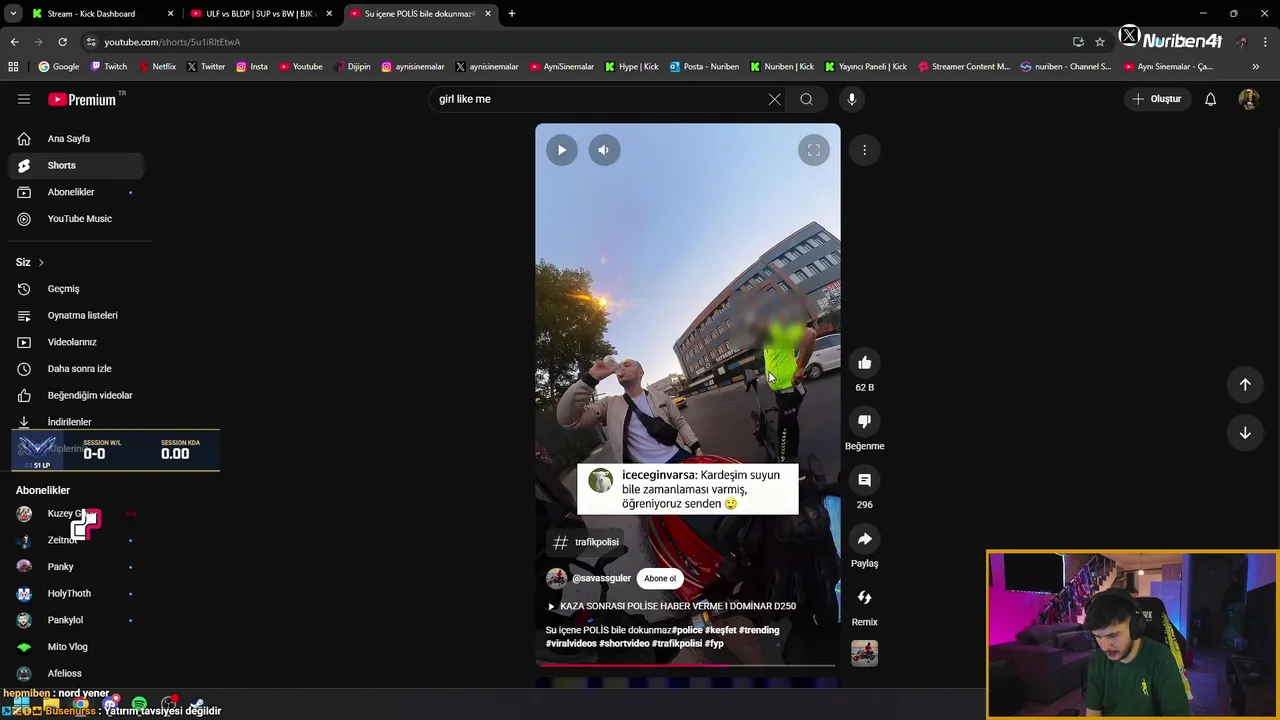Select Shorts in the sidebar
The height and width of the screenshot is (720, 1280).
point(76,165)
